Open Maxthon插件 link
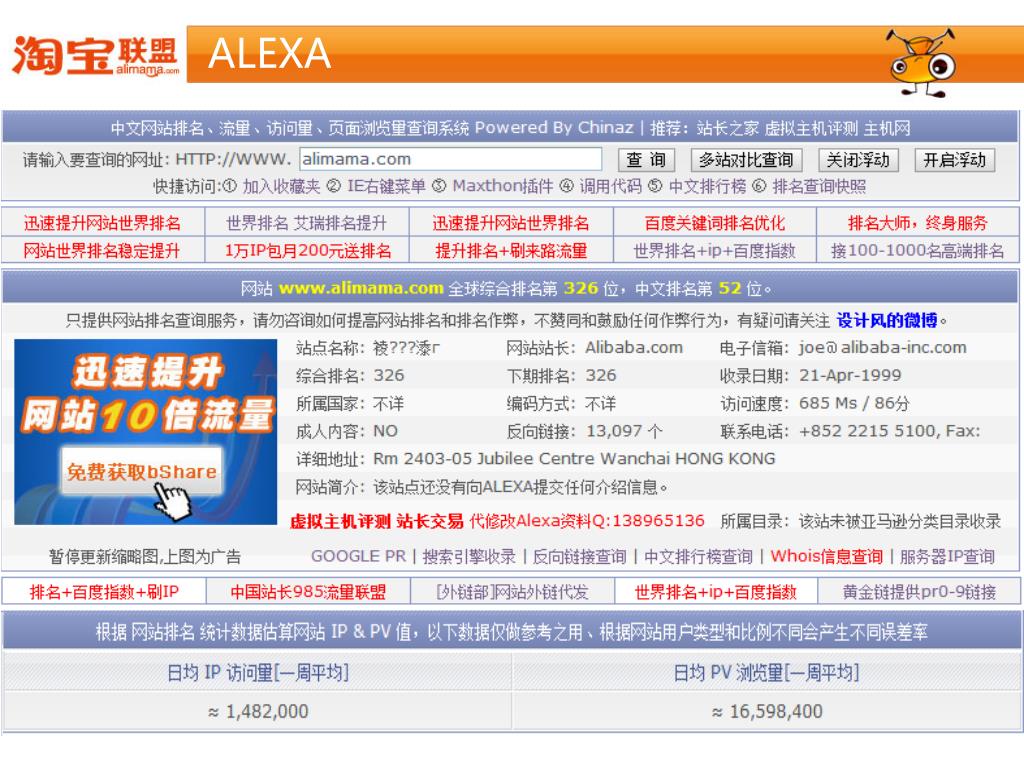 503,187
